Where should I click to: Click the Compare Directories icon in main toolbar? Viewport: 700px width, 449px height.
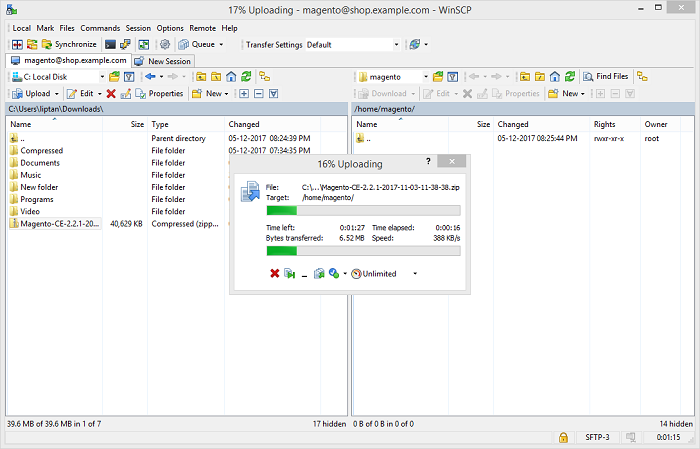point(17,44)
